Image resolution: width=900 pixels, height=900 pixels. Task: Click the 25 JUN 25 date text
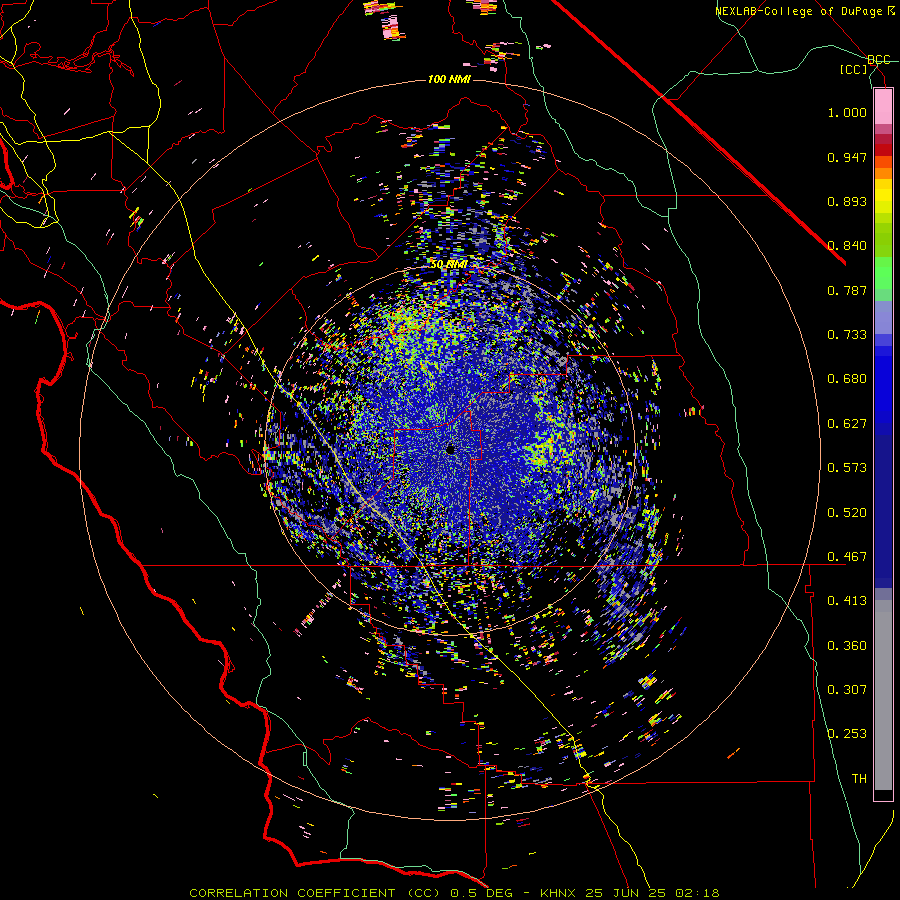click(625, 893)
